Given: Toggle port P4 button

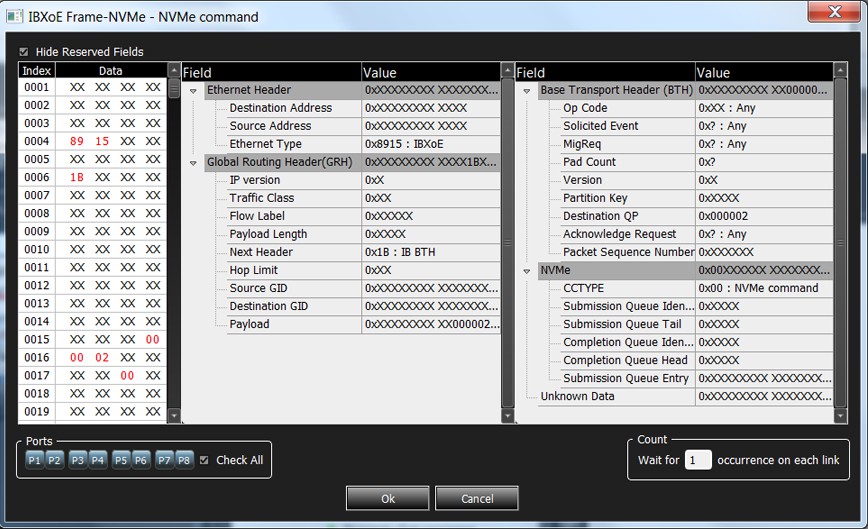Looking at the screenshot, I should 98,460.
